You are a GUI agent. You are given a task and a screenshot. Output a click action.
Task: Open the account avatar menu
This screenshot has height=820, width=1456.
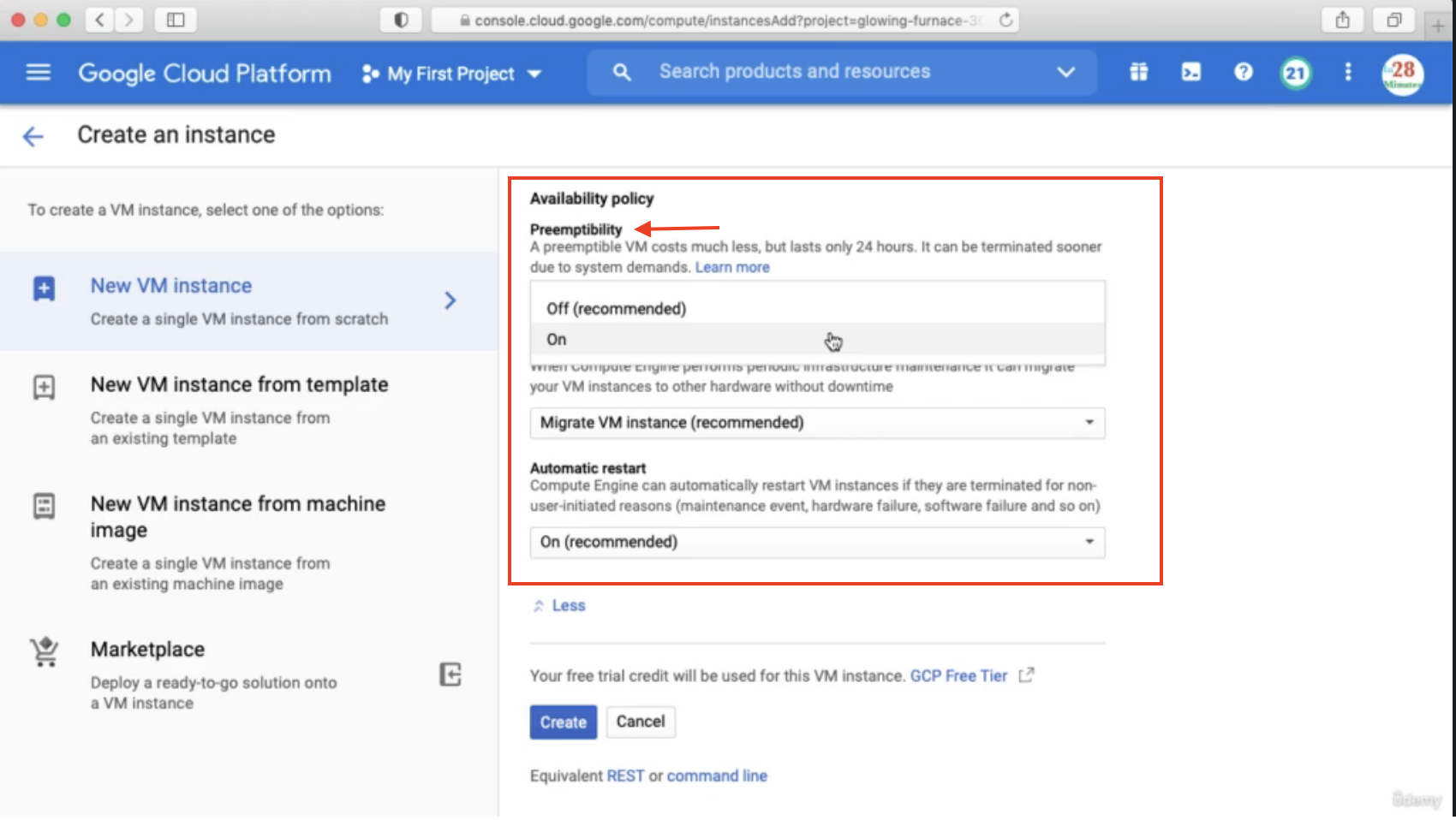tap(1402, 74)
